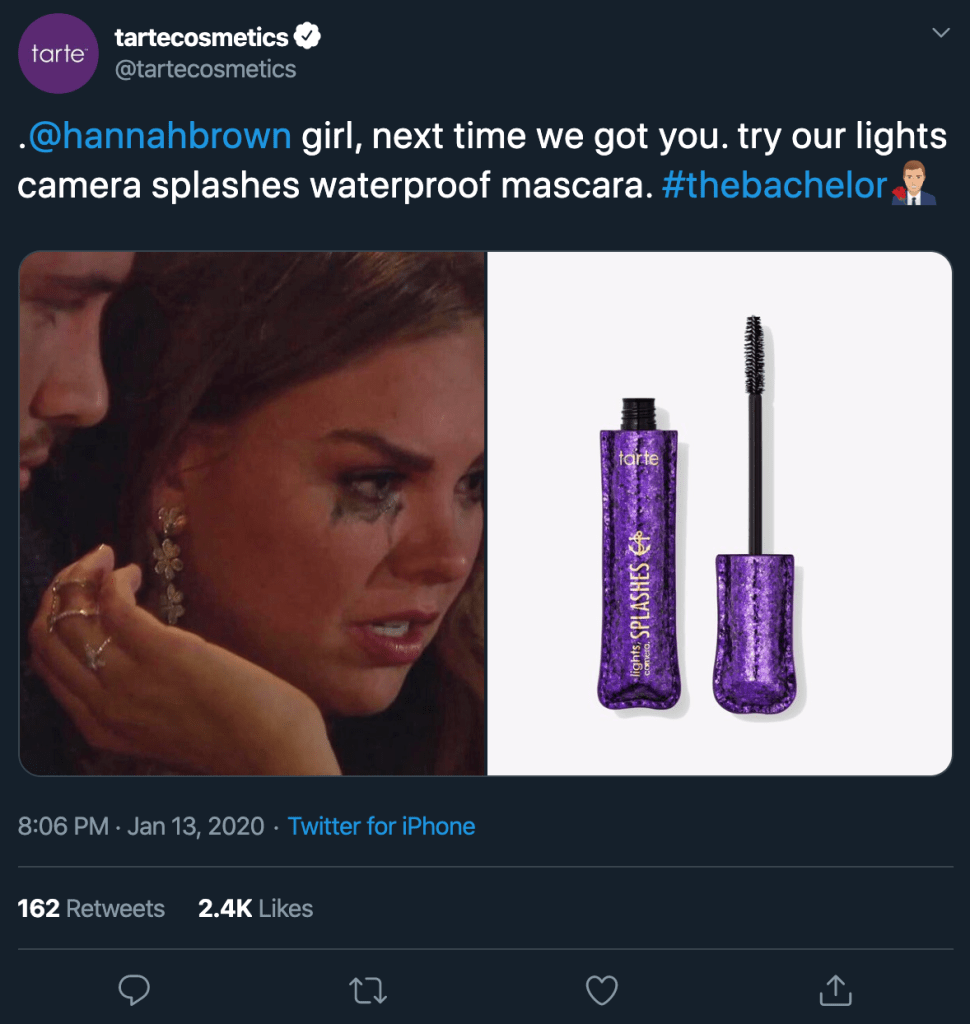View the 162 Retweets list
Image resolution: width=970 pixels, height=1024 pixels.
click(91, 908)
